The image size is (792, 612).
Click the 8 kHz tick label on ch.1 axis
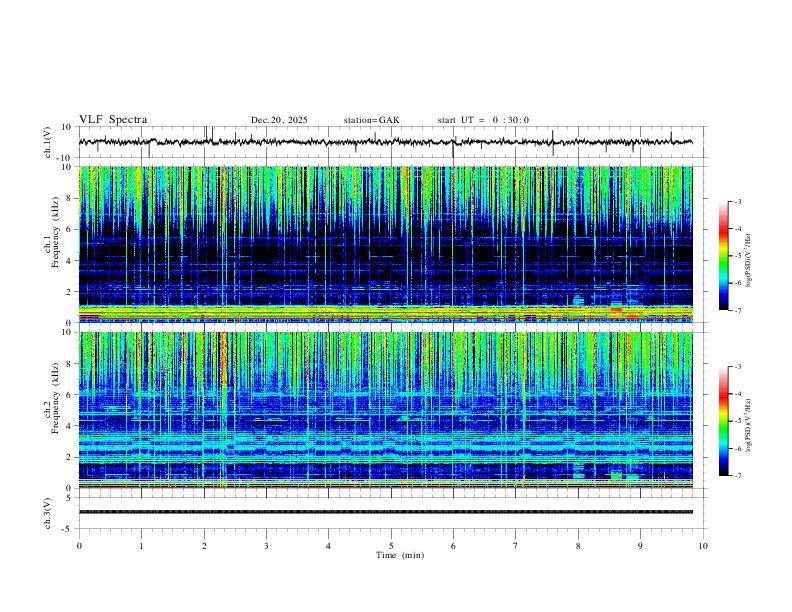tap(68, 198)
